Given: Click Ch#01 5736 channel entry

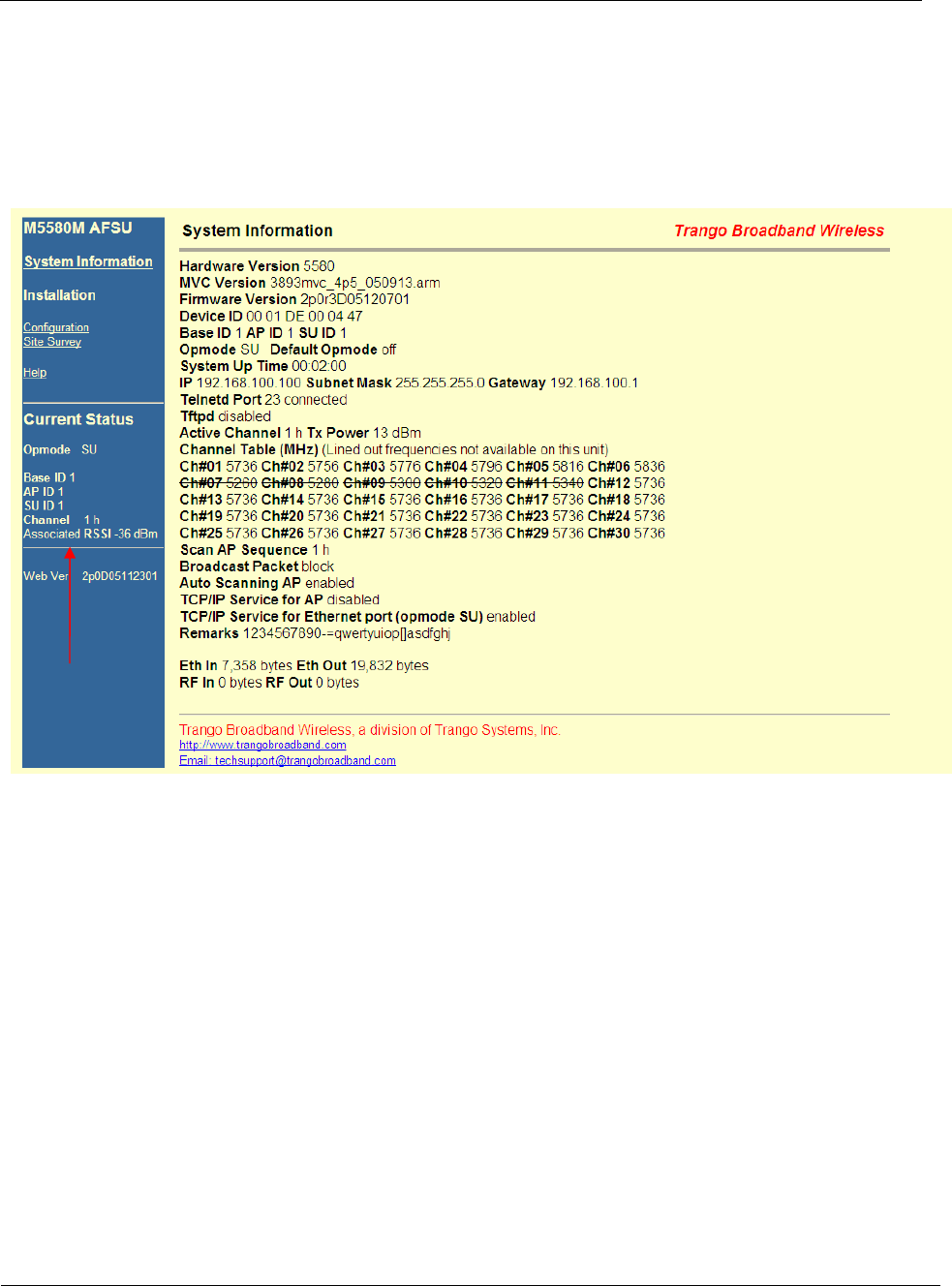Looking at the screenshot, I should coord(218,467).
